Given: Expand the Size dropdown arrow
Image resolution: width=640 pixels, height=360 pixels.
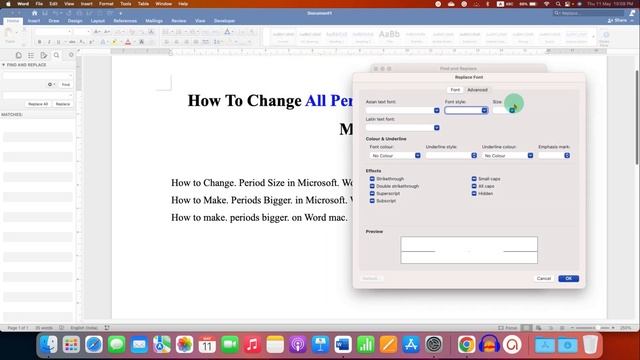Looking at the screenshot, I should click(x=512, y=110).
